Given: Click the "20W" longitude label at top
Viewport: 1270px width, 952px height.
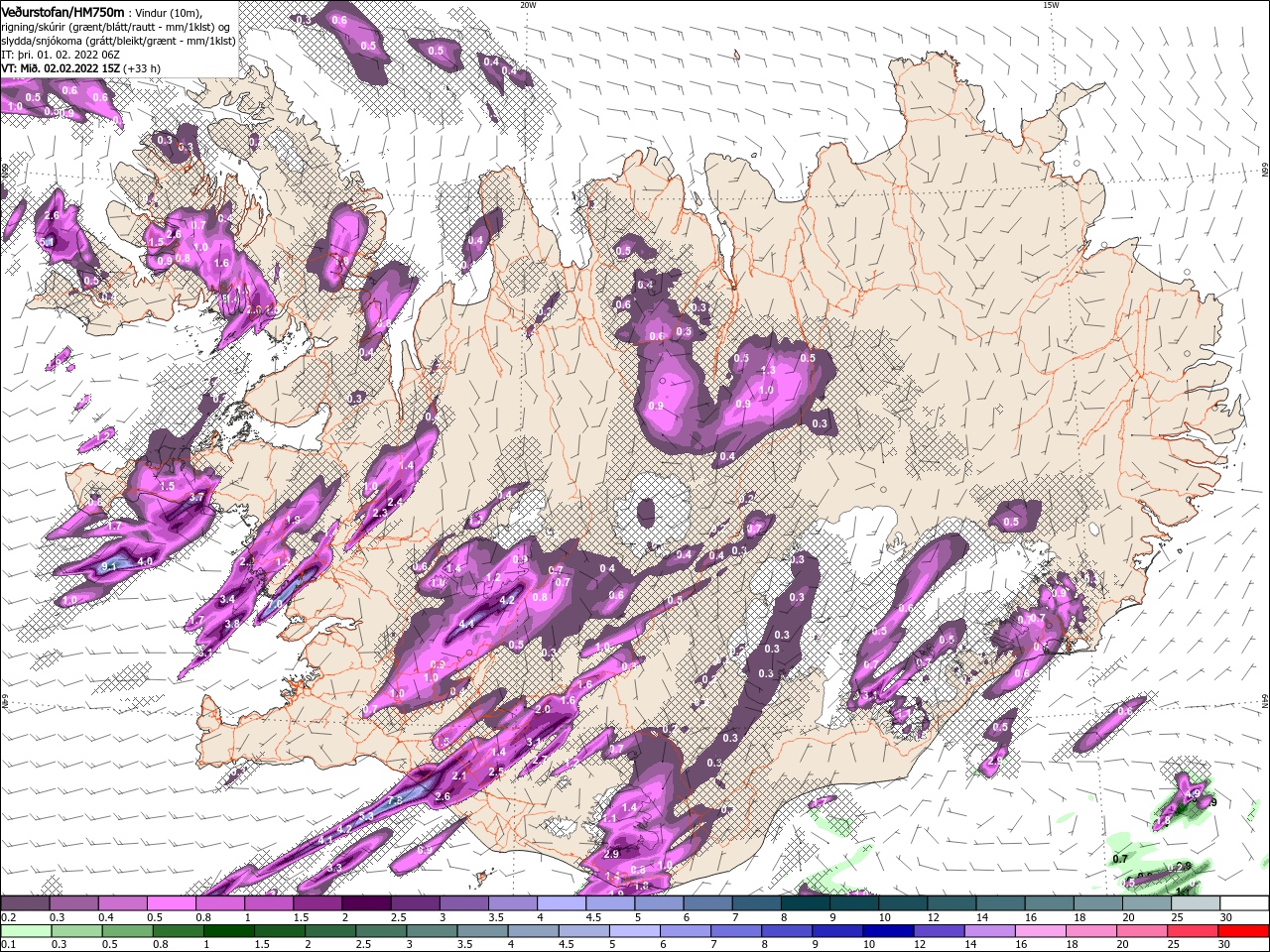Looking at the screenshot, I should pos(528,5).
